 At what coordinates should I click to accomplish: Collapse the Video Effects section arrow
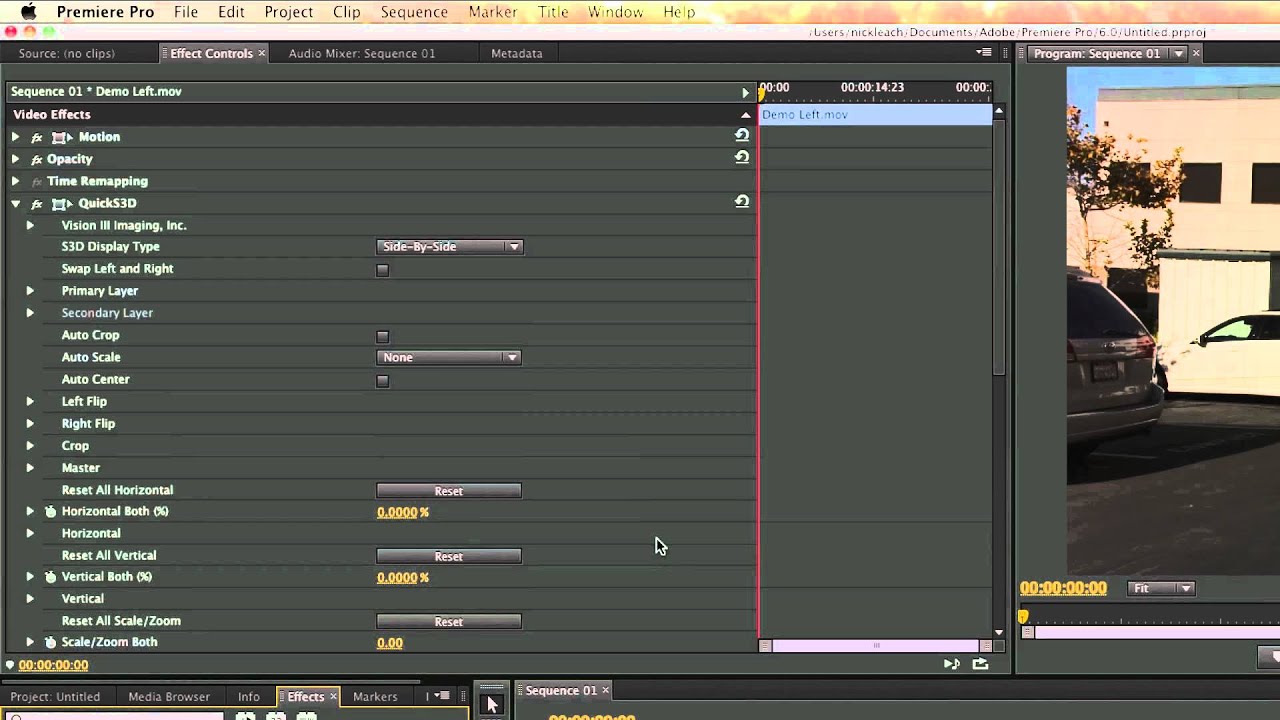point(745,115)
